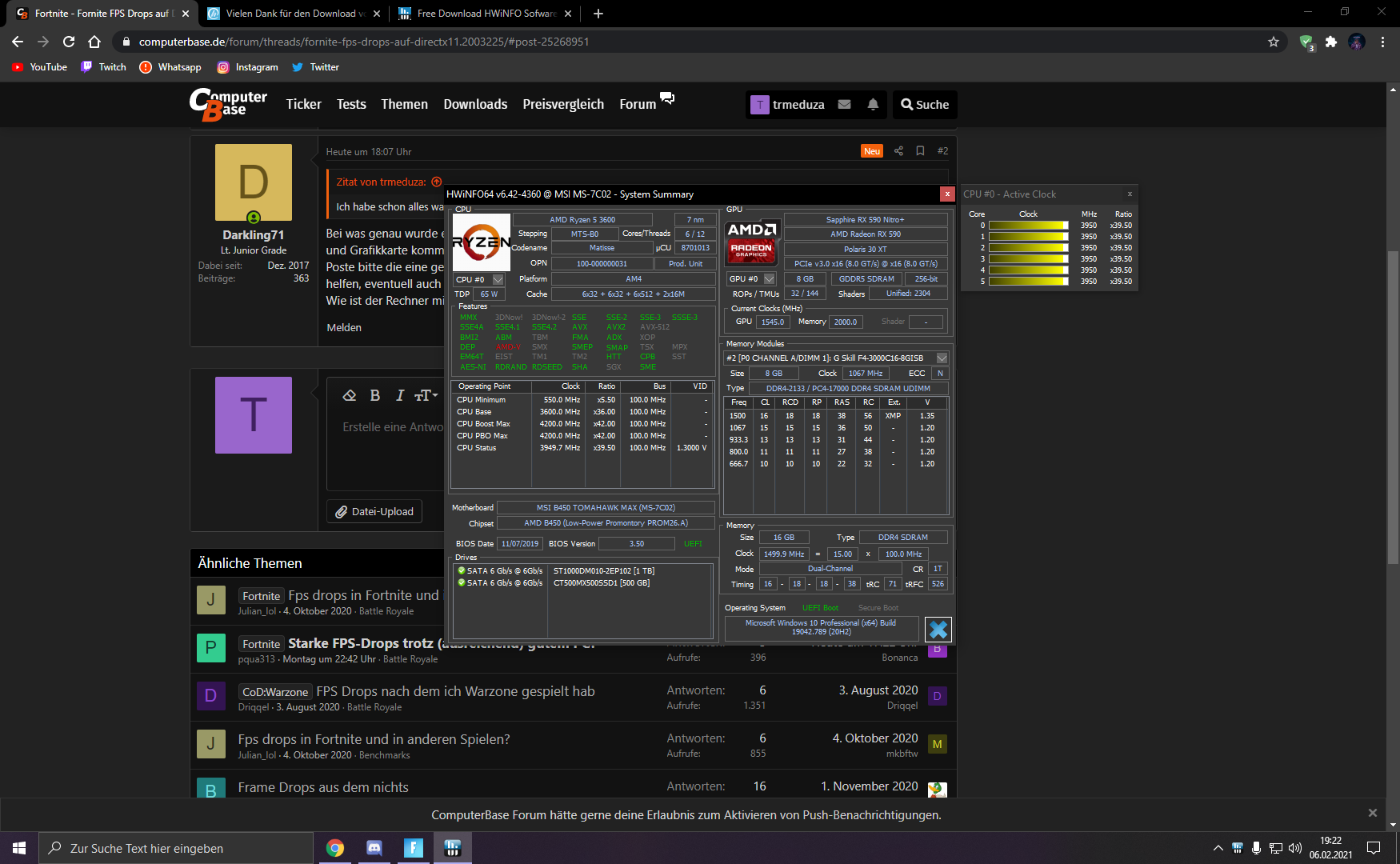Open thread 'Frame Drops aus dem nichts'
The height and width of the screenshot is (864, 1400).
pos(323,787)
